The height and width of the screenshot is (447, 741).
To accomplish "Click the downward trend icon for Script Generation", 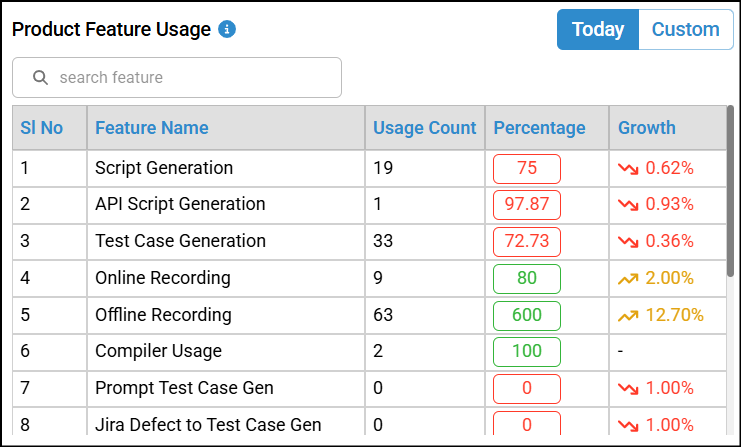I will click(628, 168).
